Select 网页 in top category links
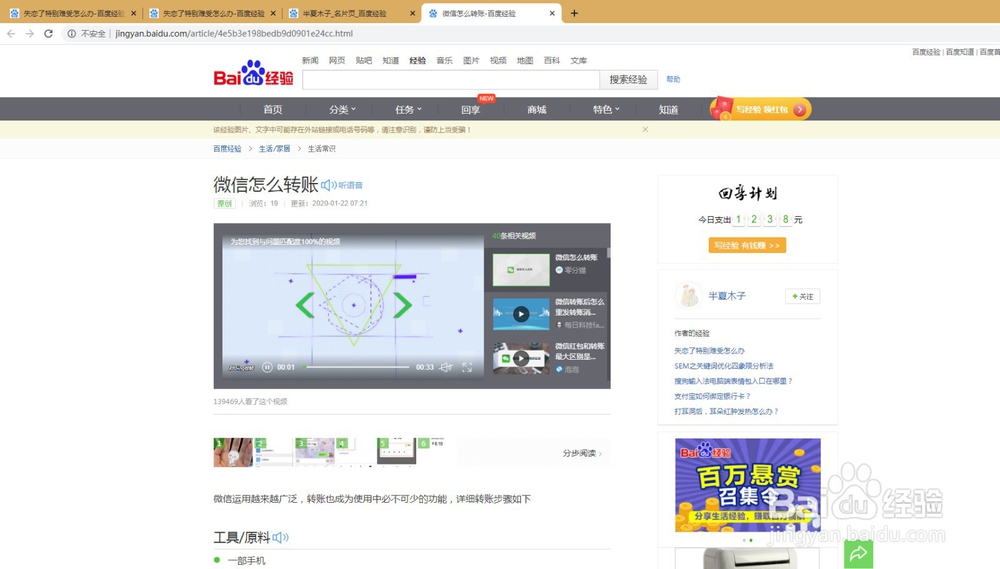This screenshot has width=1000, height=569. click(337, 61)
